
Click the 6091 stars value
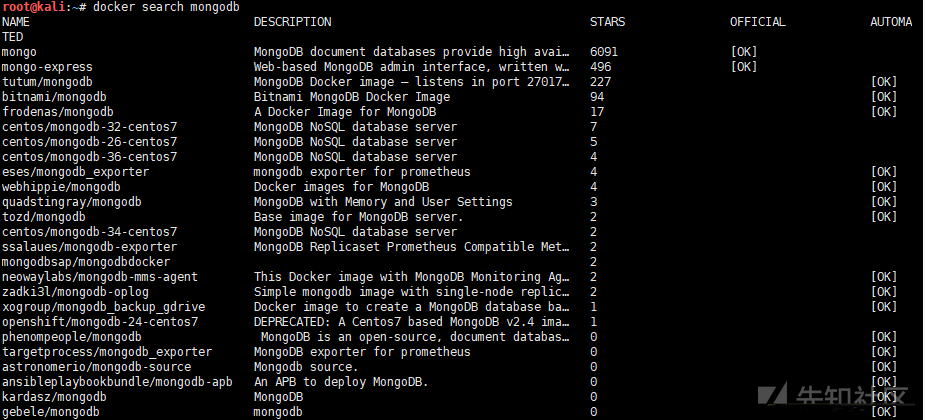(x=603, y=52)
